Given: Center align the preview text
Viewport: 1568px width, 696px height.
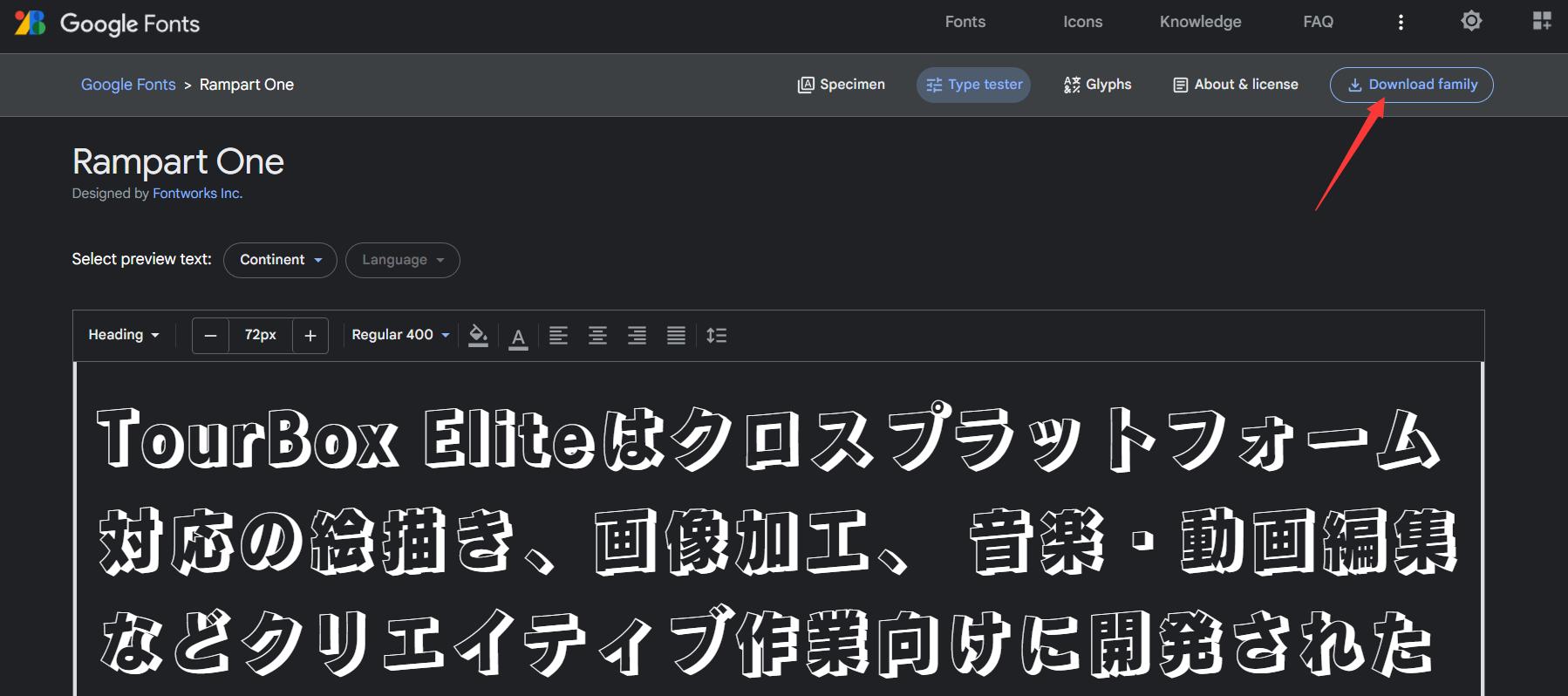Looking at the screenshot, I should click(x=597, y=336).
